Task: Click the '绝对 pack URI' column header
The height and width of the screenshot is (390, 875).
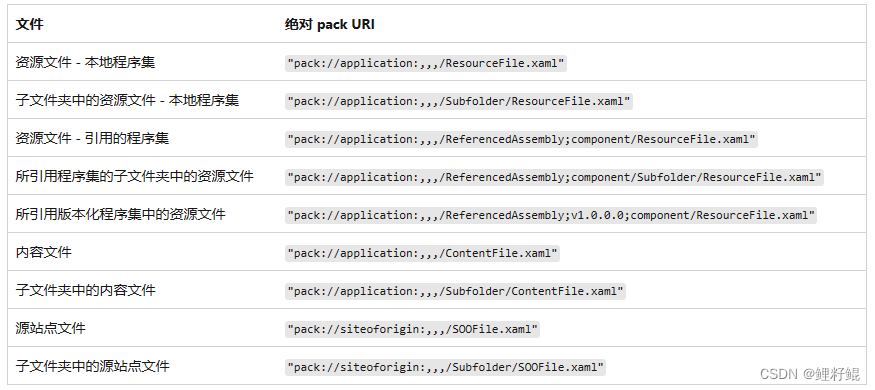Action: pyautogui.click(x=329, y=25)
